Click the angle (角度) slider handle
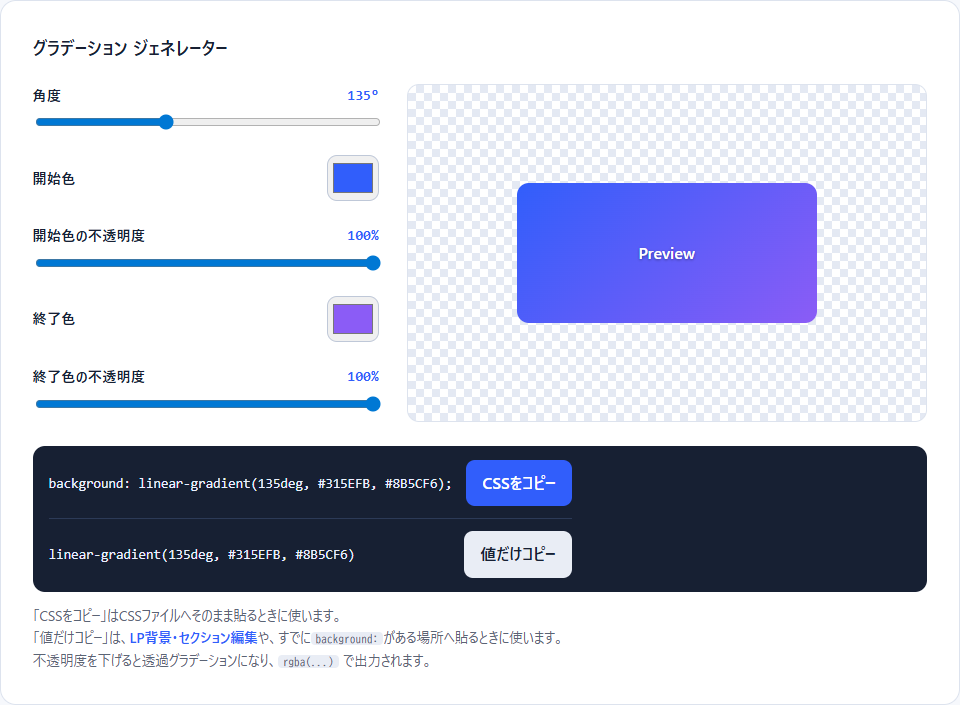This screenshot has height=705, width=960. pyautogui.click(x=166, y=122)
